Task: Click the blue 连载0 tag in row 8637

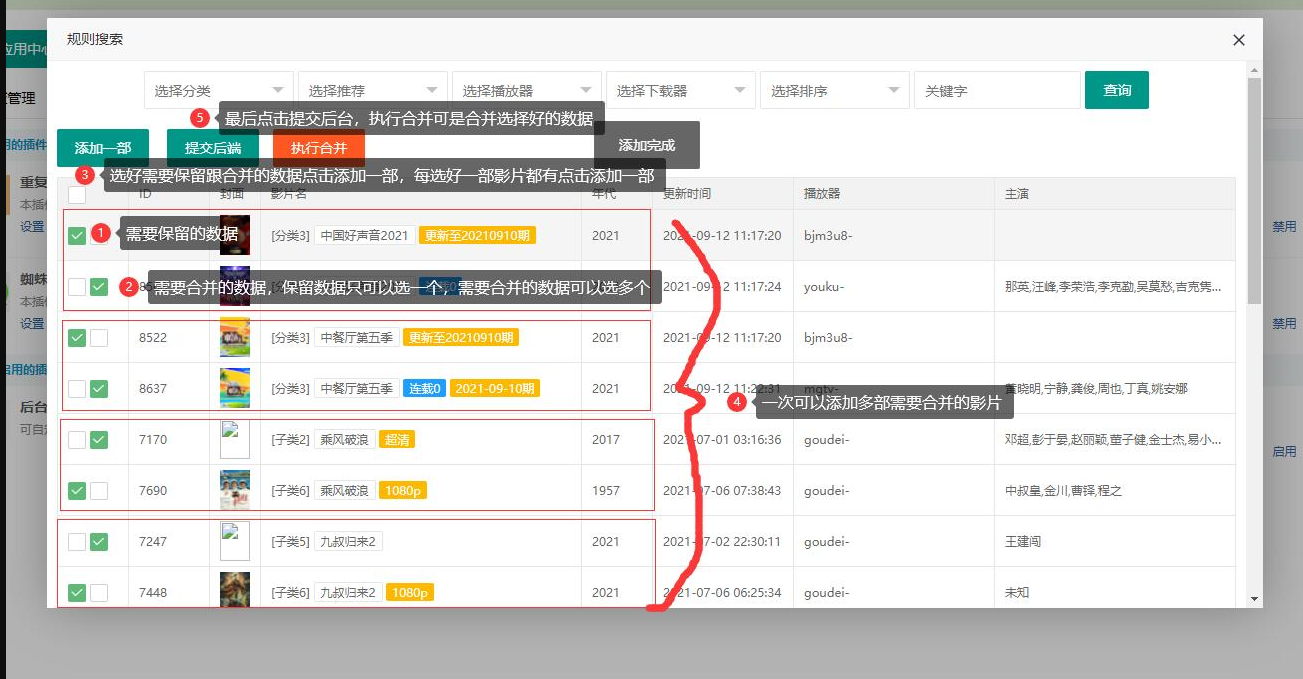Action: point(424,388)
